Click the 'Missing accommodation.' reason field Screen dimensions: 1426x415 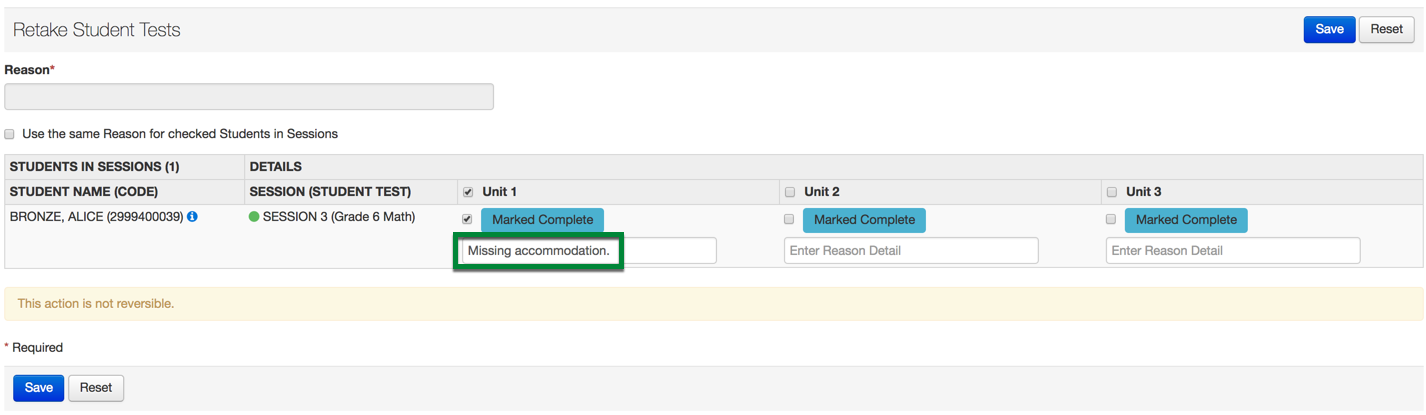click(x=589, y=251)
